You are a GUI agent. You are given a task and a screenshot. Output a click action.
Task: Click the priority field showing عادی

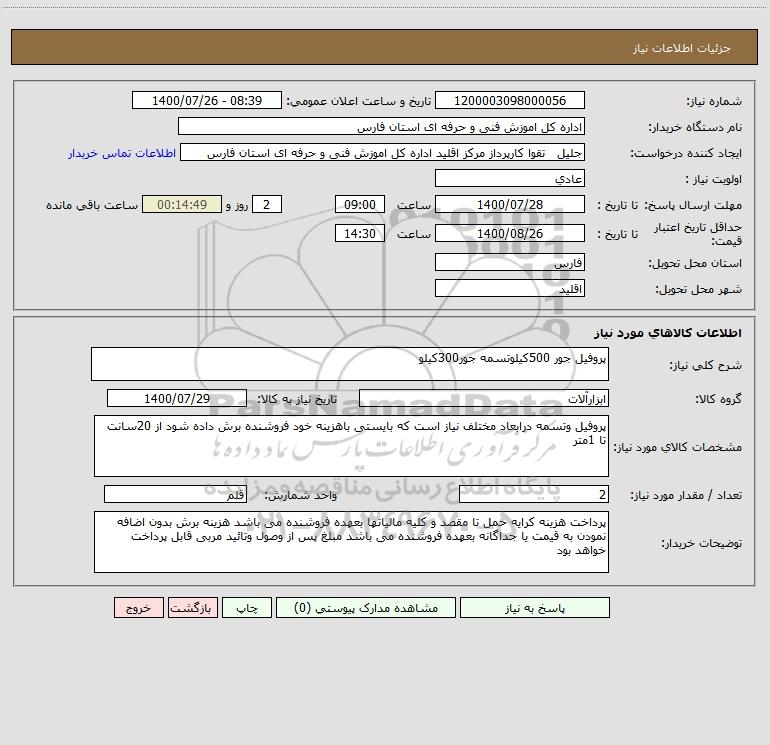point(510,178)
